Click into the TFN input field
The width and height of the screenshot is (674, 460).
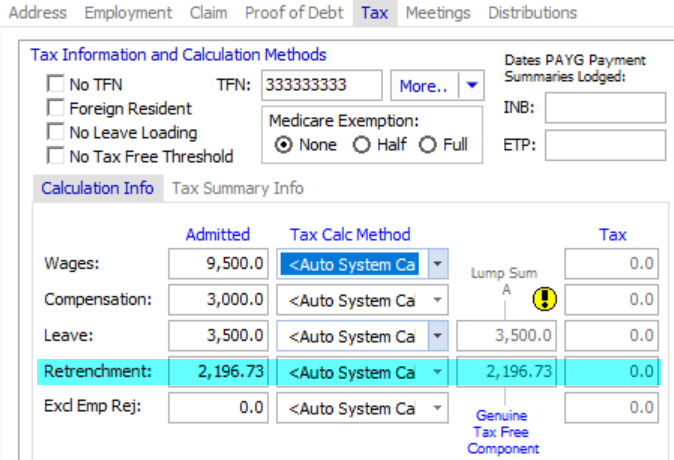(321, 86)
